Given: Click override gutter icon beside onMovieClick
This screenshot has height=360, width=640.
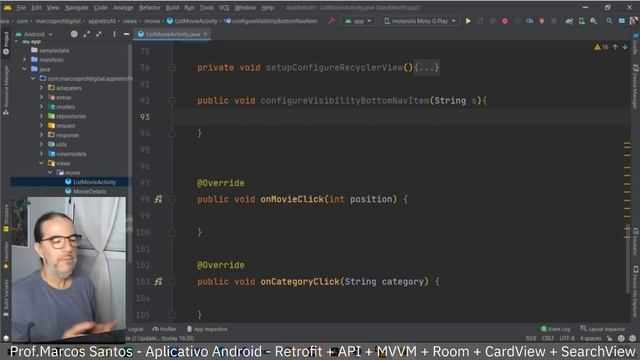Looking at the screenshot, I should pyautogui.click(x=158, y=199).
